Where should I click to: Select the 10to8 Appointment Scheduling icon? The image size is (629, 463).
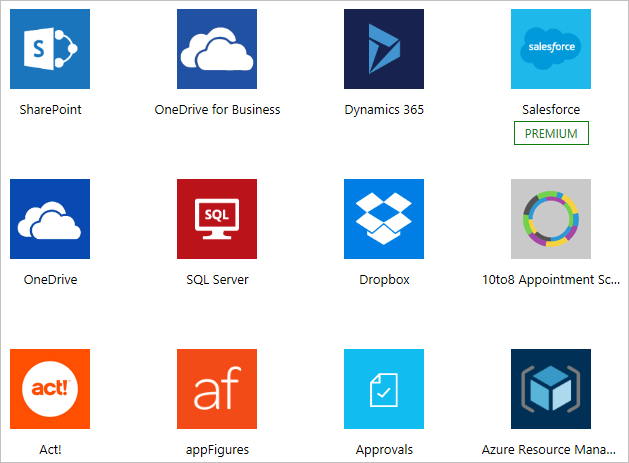551,219
